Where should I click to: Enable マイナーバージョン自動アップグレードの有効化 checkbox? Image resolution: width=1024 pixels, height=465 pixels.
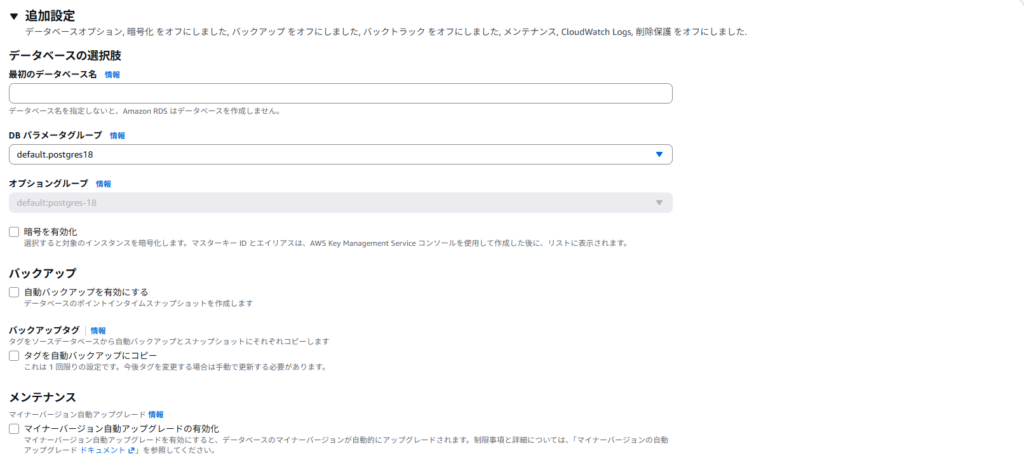pos(14,428)
